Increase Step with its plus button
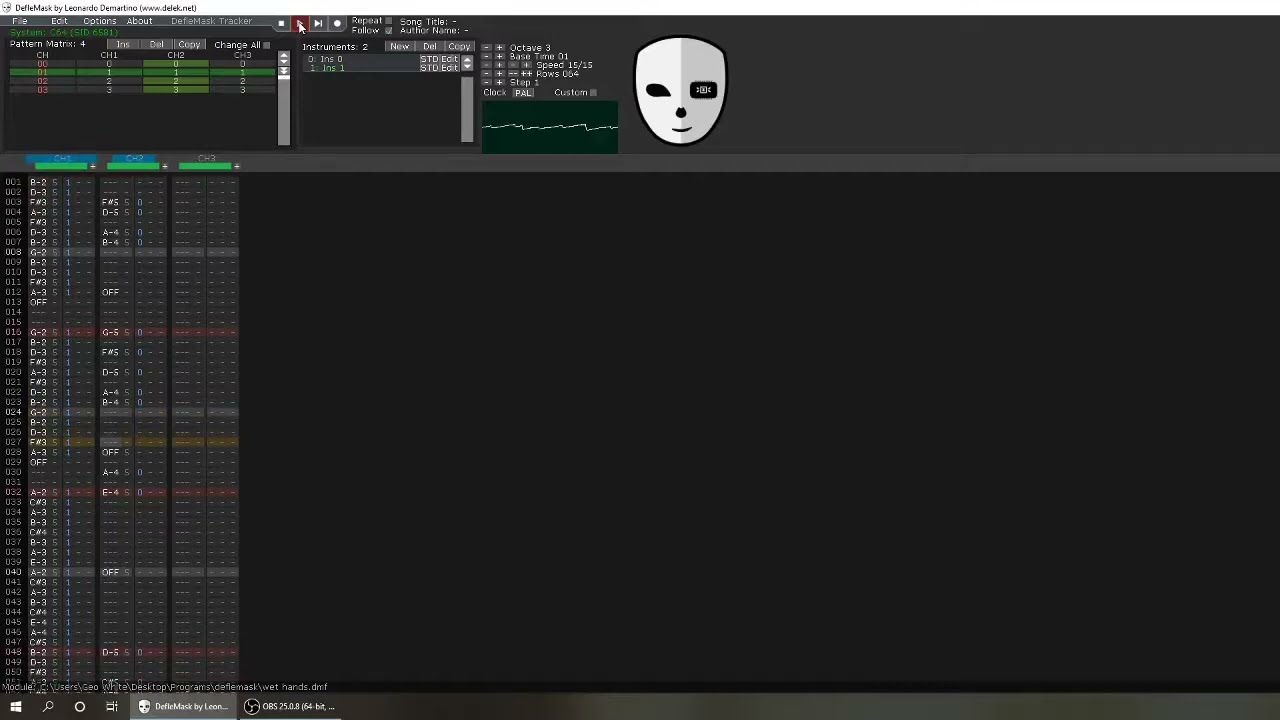Image resolution: width=1280 pixels, height=720 pixels. [500, 82]
